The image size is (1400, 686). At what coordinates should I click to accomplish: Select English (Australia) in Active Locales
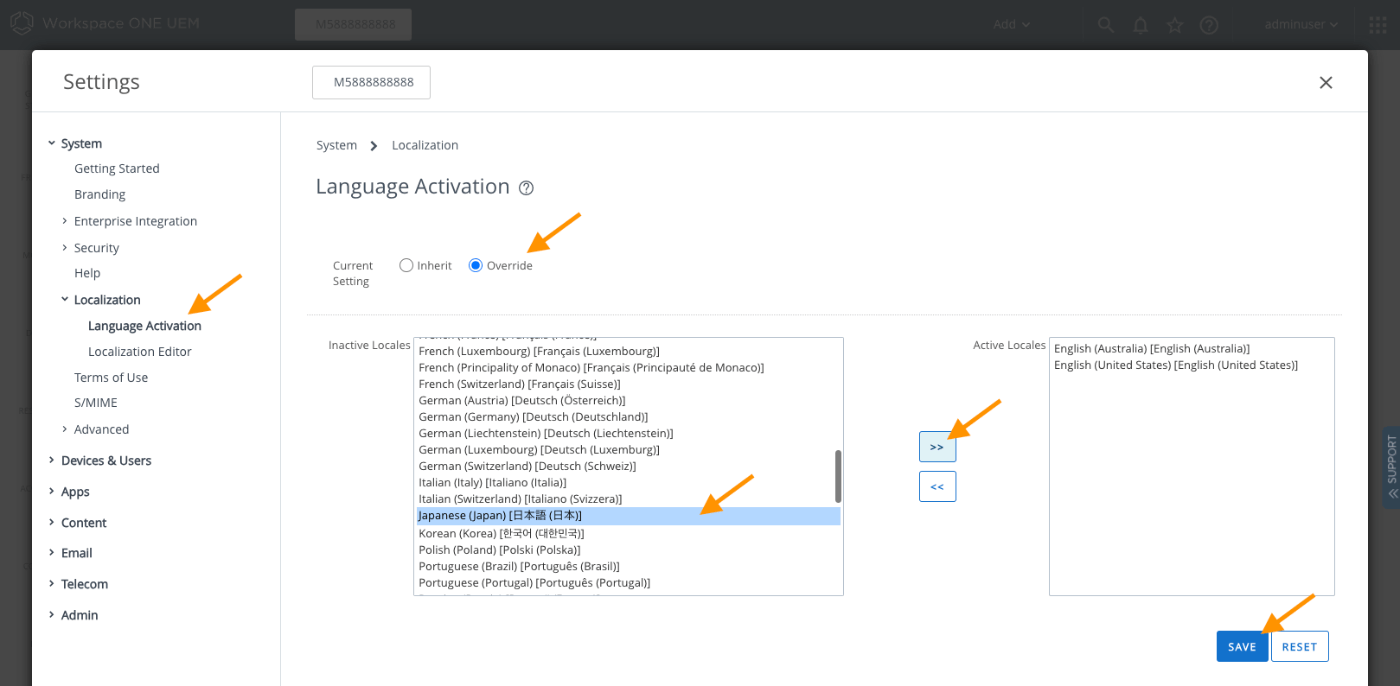[1191, 349]
